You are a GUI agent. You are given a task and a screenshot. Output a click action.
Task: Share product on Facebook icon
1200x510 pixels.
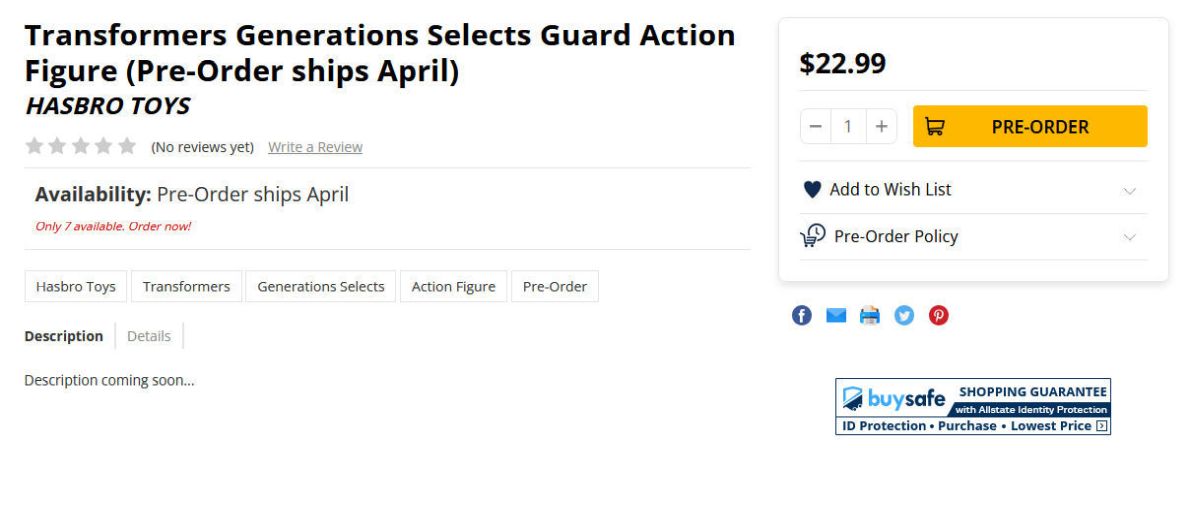point(802,316)
